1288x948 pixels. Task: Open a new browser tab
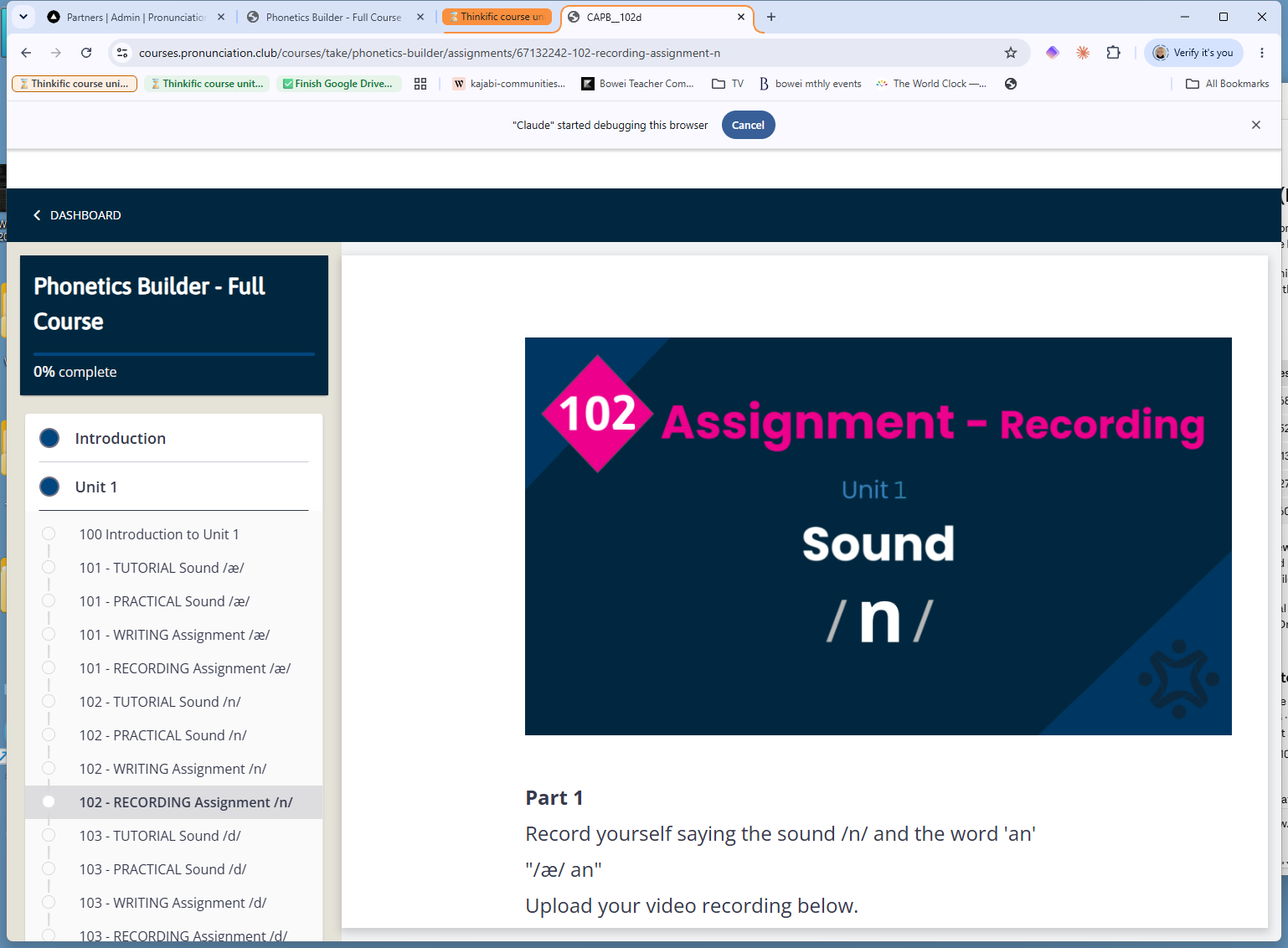(x=771, y=17)
